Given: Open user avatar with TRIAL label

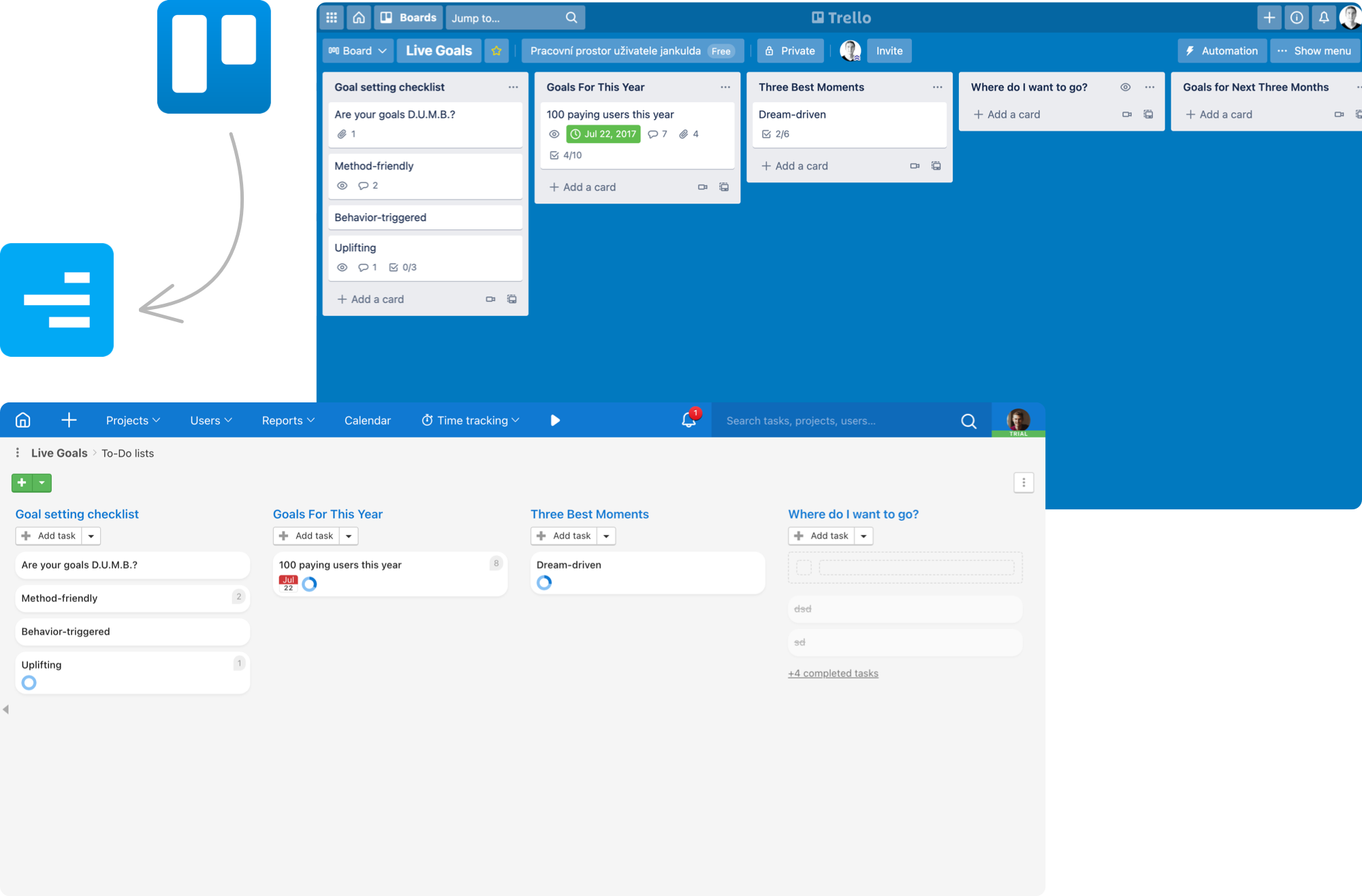Looking at the screenshot, I should tap(1018, 421).
